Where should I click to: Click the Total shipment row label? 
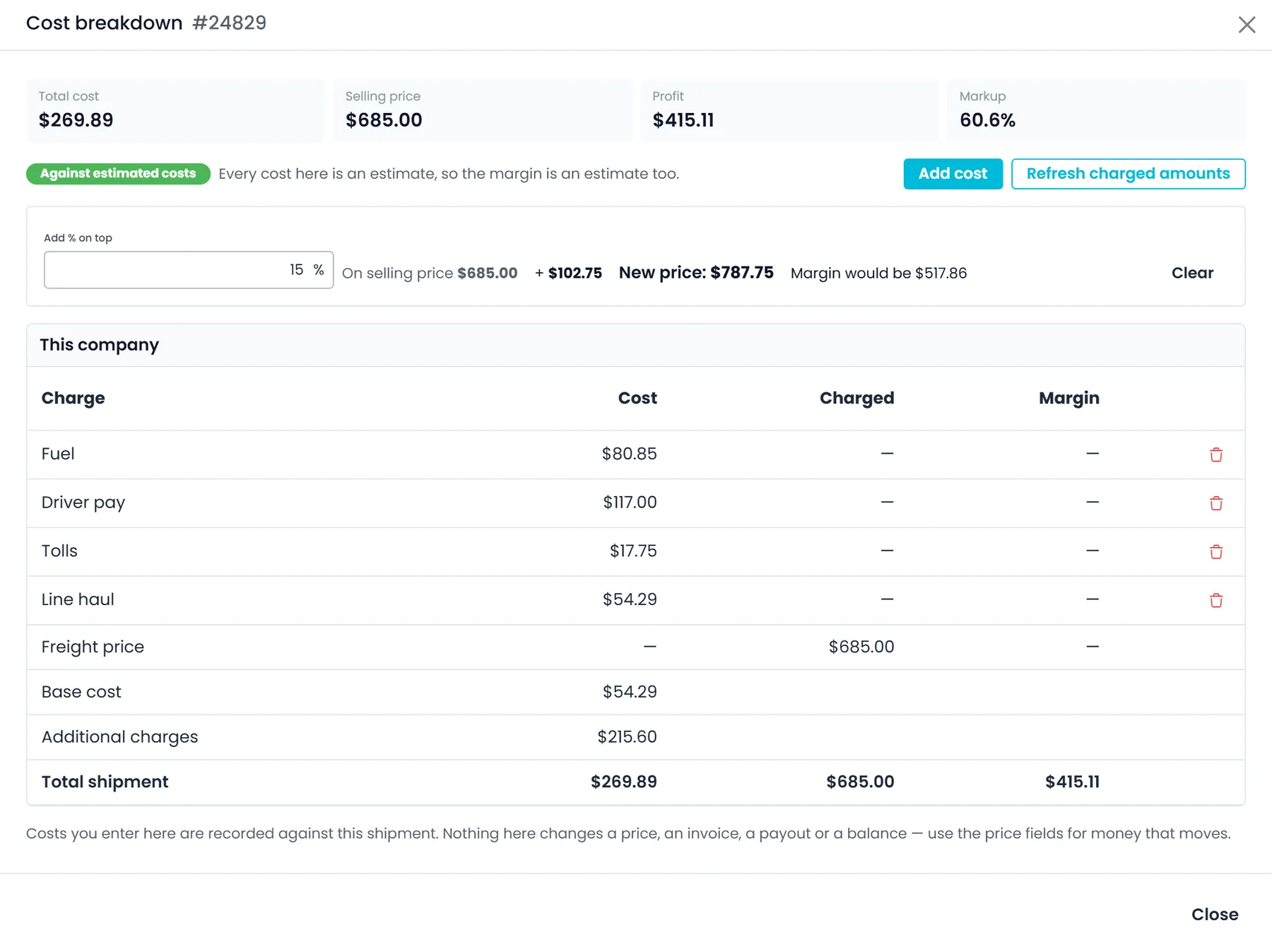tap(105, 782)
